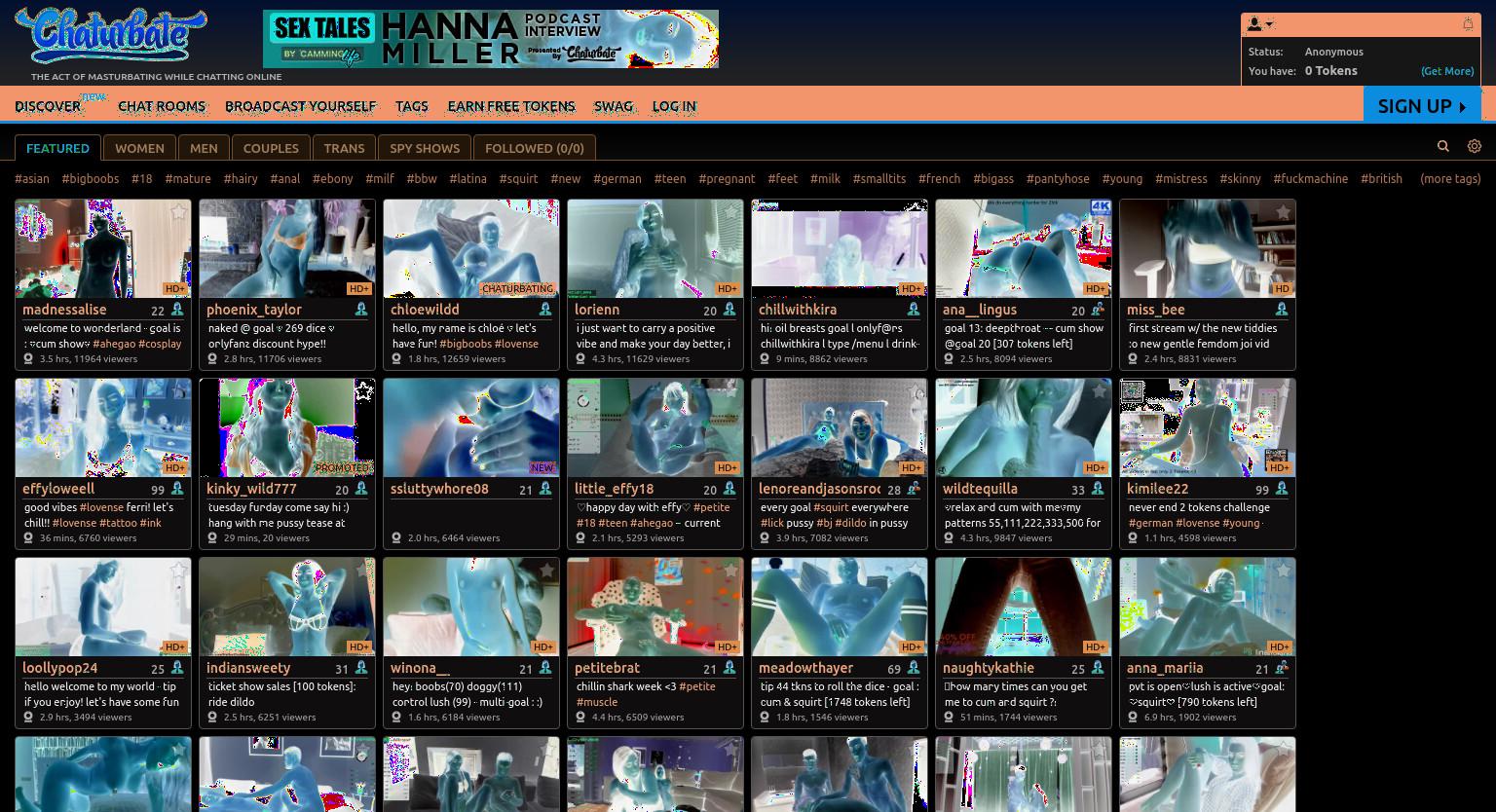Select the FEATURED tab
Image resolution: width=1496 pixels, height=812 pixels.
click(x=57, y=148)
